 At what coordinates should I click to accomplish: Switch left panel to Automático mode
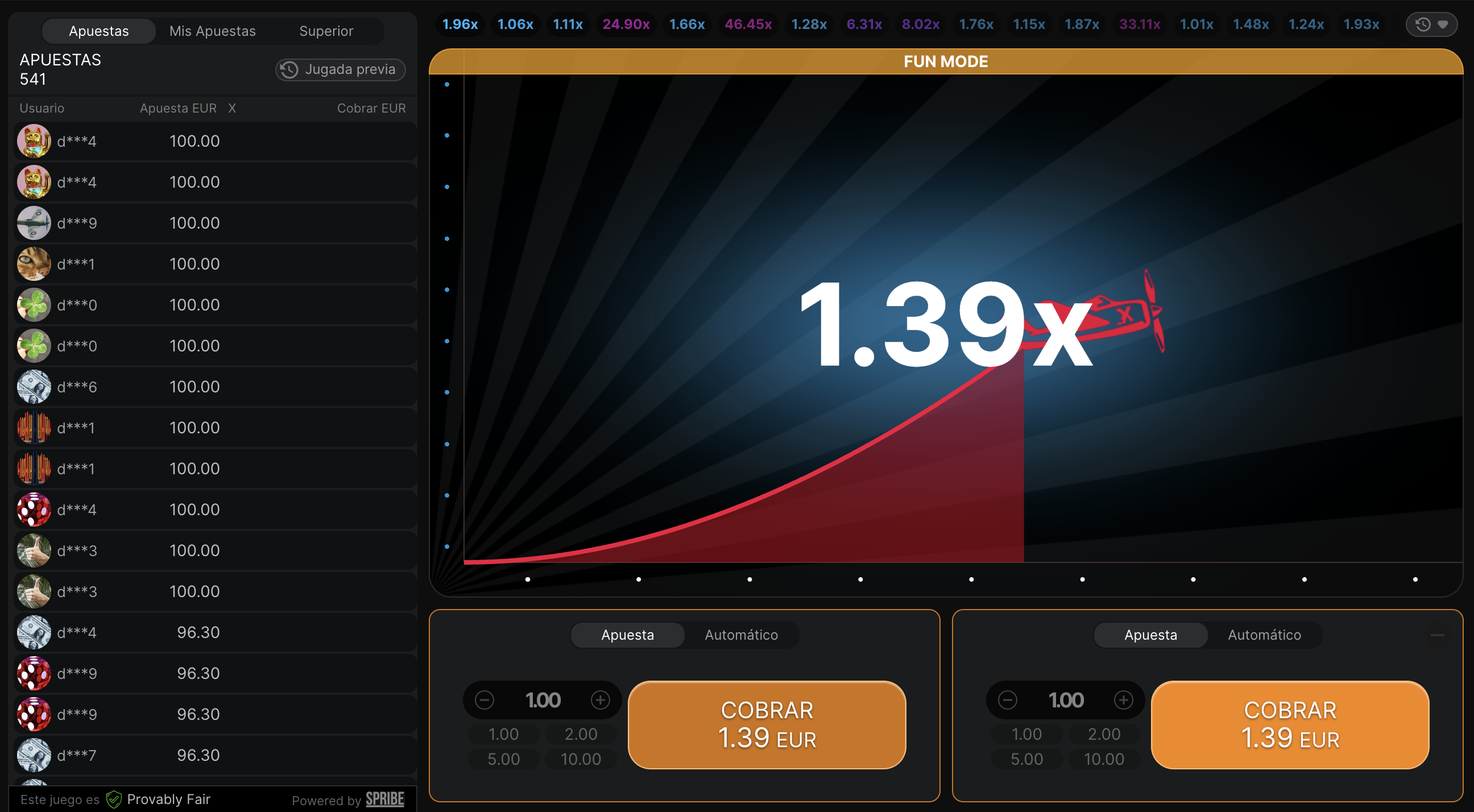point(741,635)
